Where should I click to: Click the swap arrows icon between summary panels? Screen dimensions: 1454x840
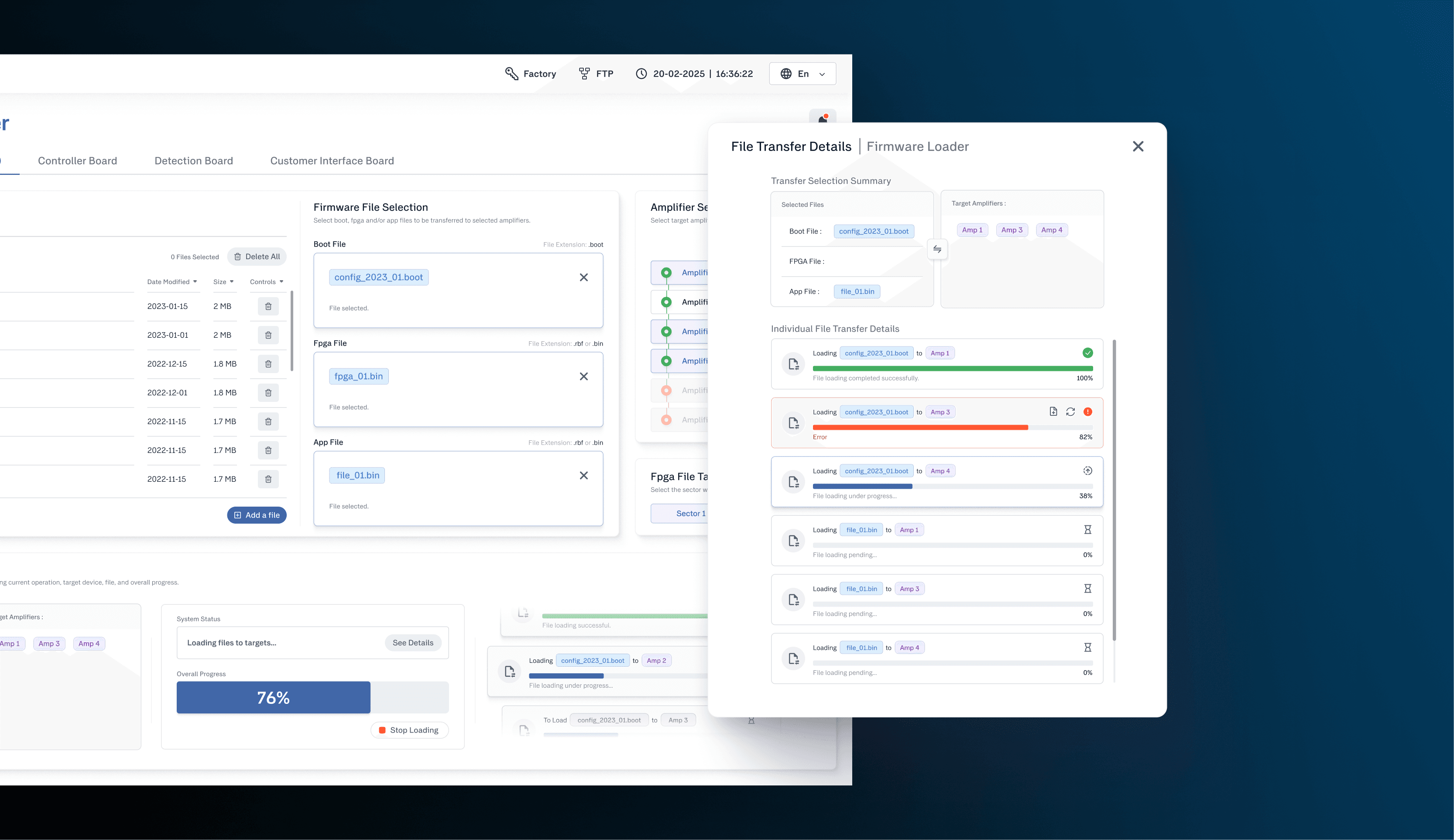click(x=937, y=249)
